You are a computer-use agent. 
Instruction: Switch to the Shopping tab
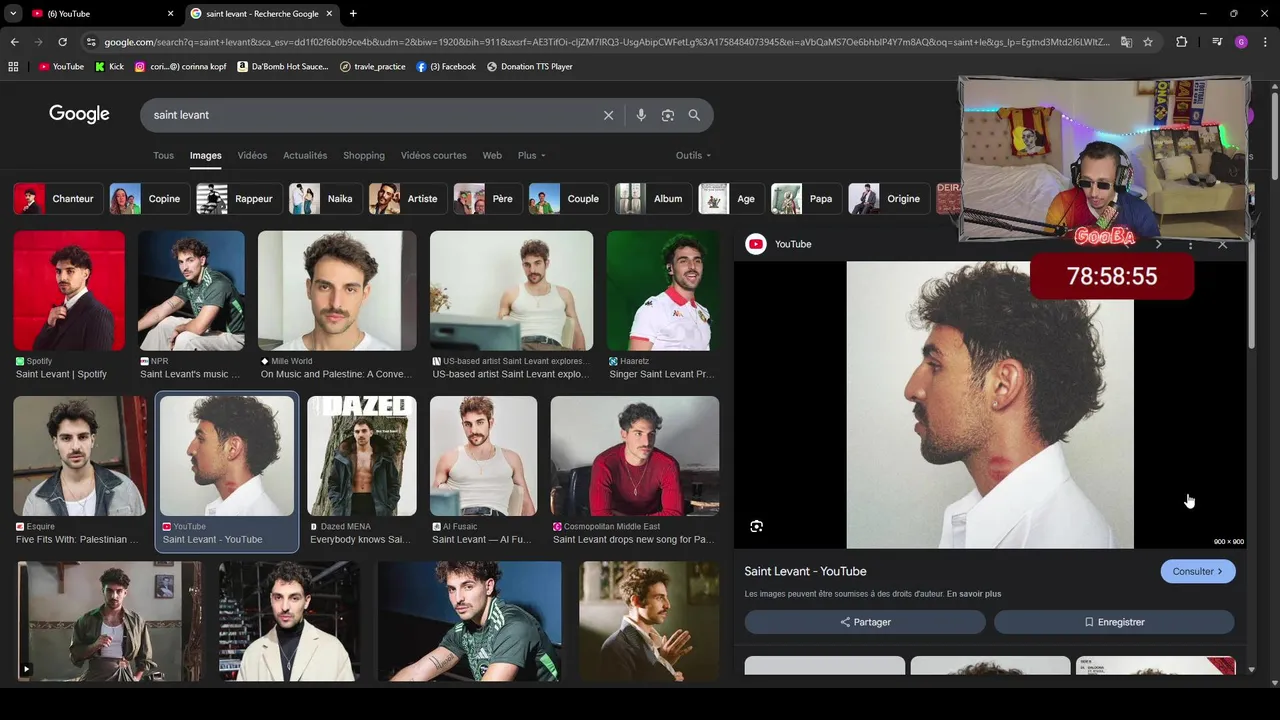pyautogui.click(x=364, y=155)
